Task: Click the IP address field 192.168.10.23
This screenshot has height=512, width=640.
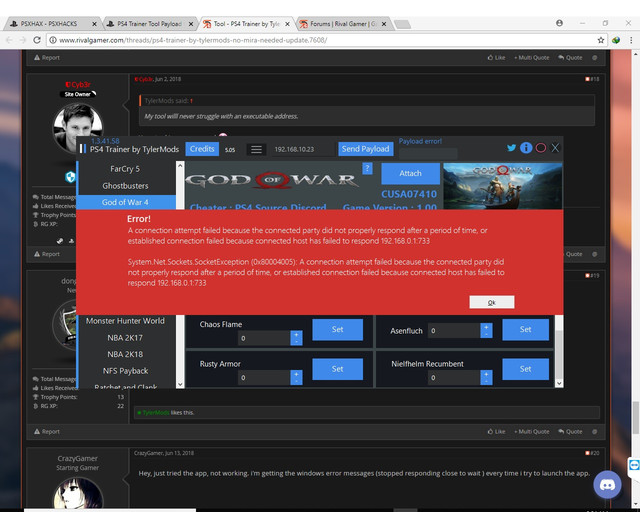Action: [x=302, y=149]
